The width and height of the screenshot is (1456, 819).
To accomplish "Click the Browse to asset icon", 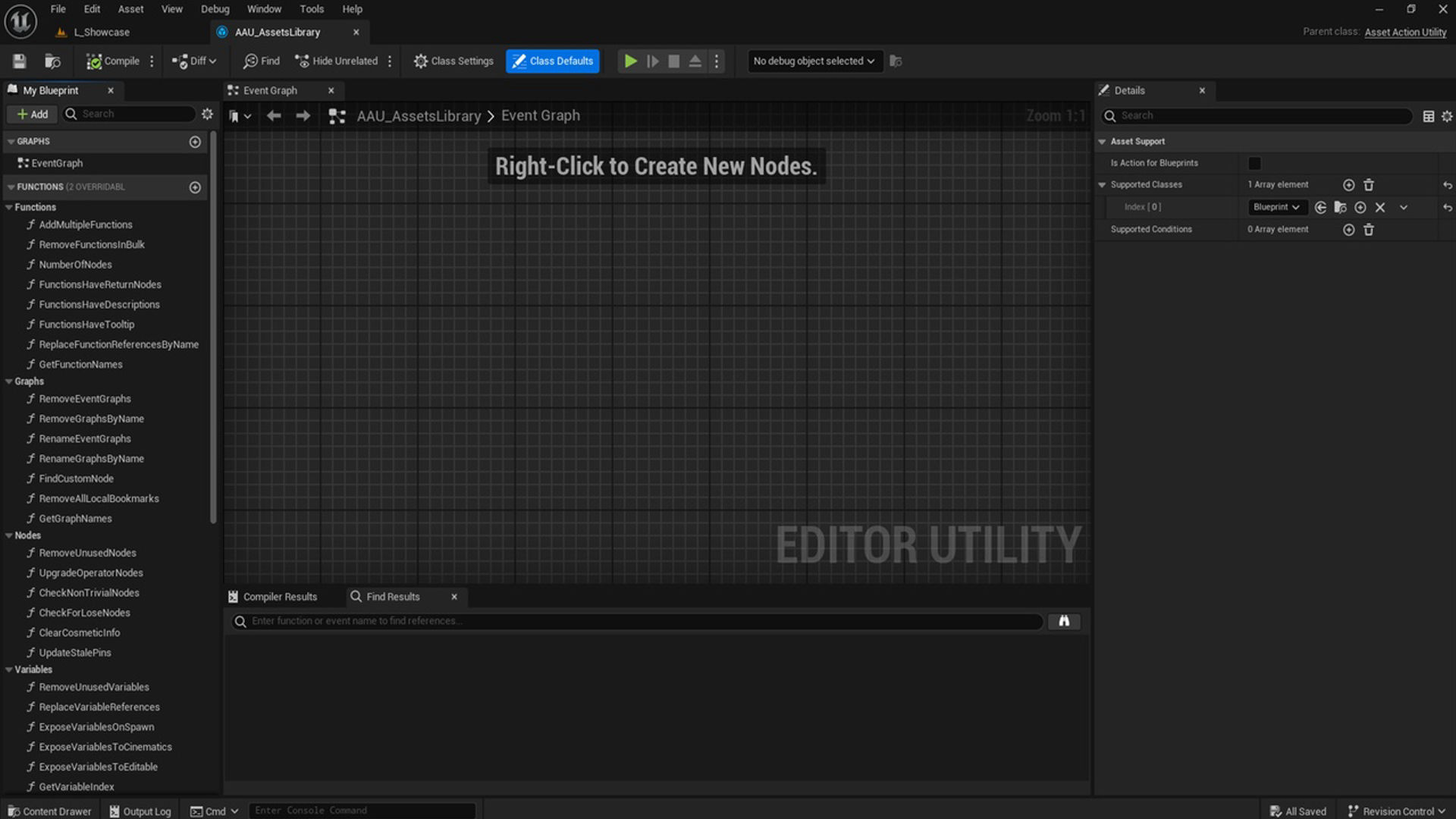I will pyautogui.click(x=52, y=61).
